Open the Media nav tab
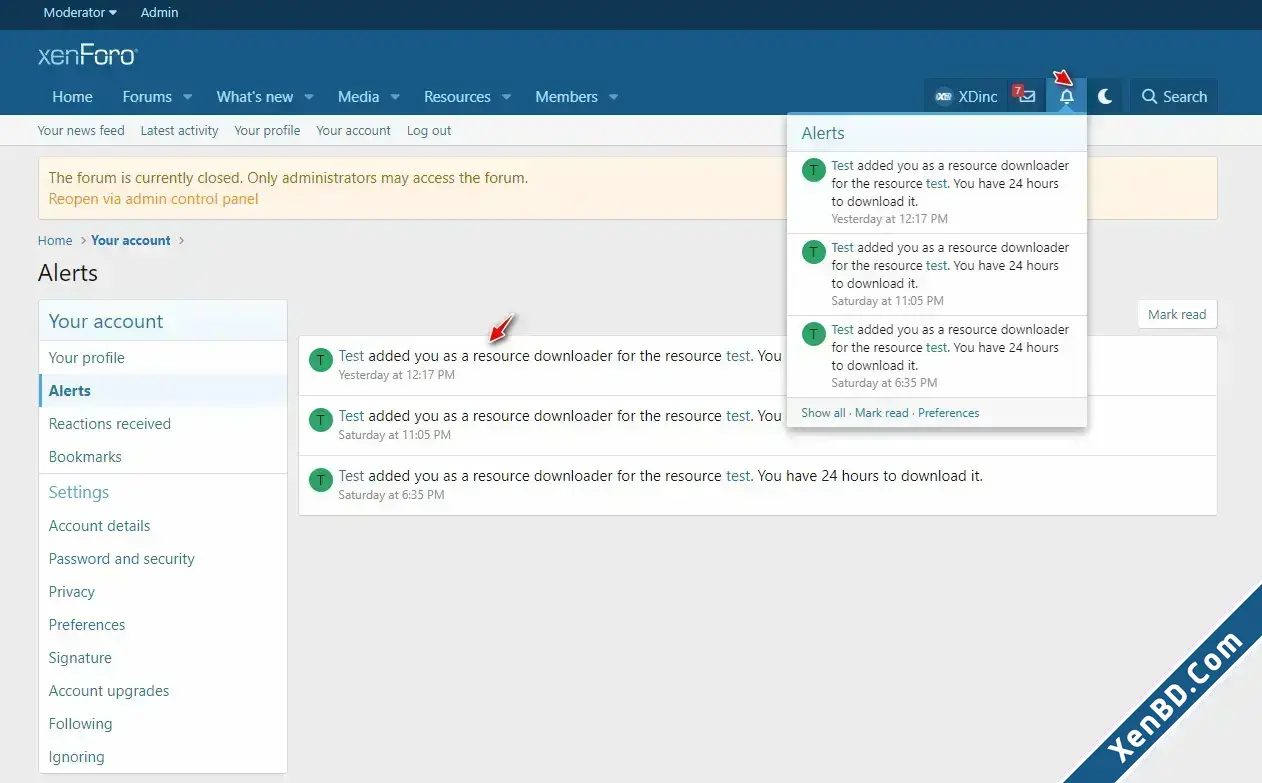The height and width of the screenshot is (783, 1262). click(x=358, y=97)
